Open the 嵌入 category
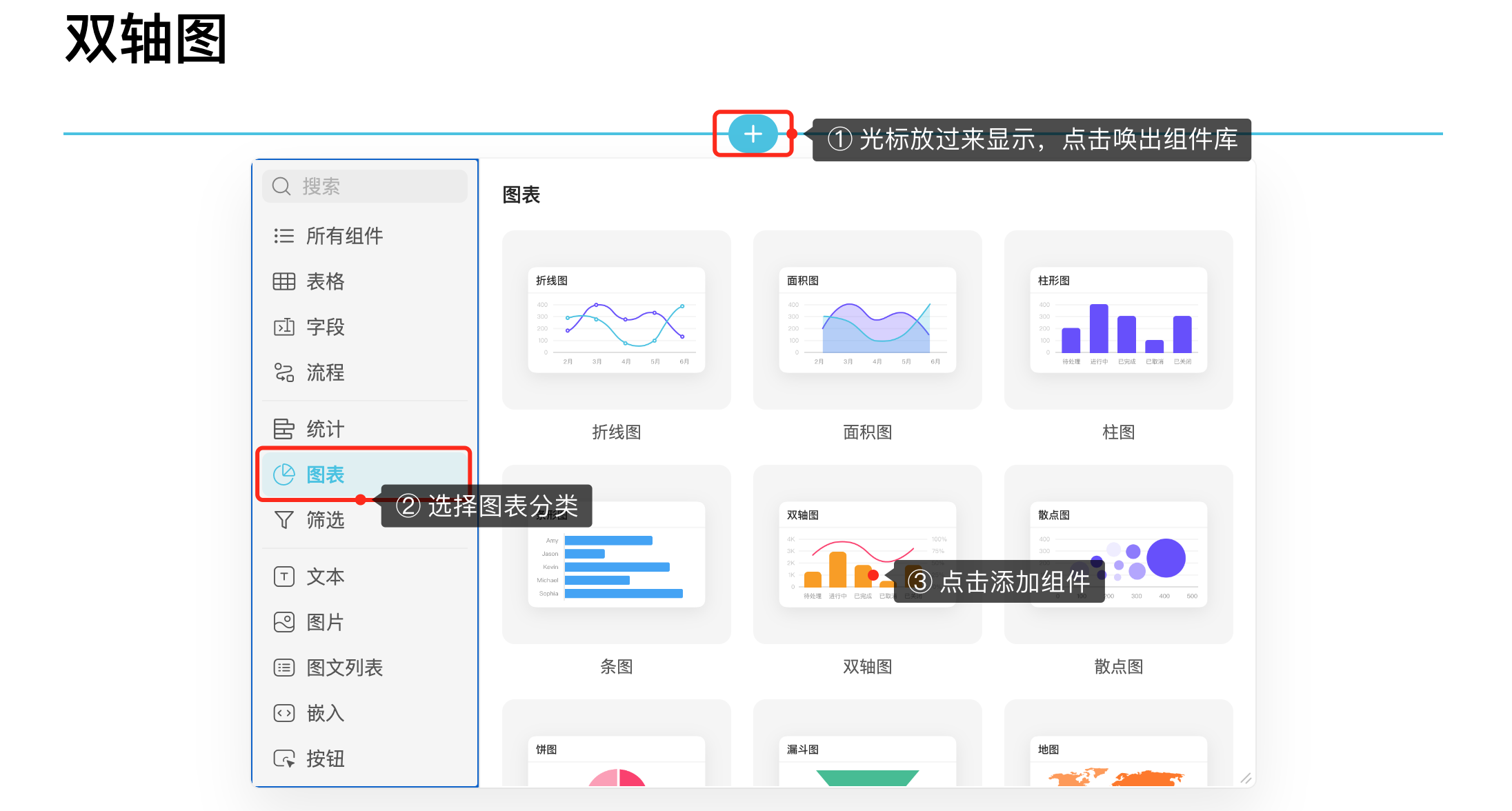 pos(365,713)
